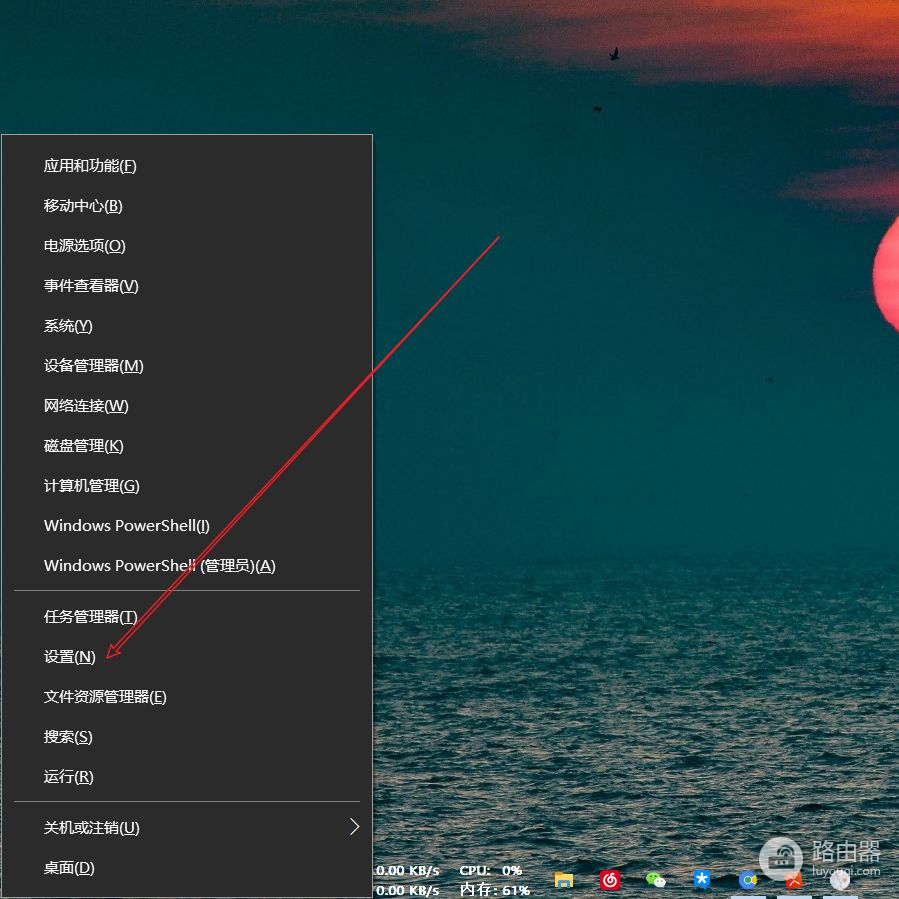Launch Windows PowerShell (管理员)(A)
The image size is (899, 899).
pos(159,566)
